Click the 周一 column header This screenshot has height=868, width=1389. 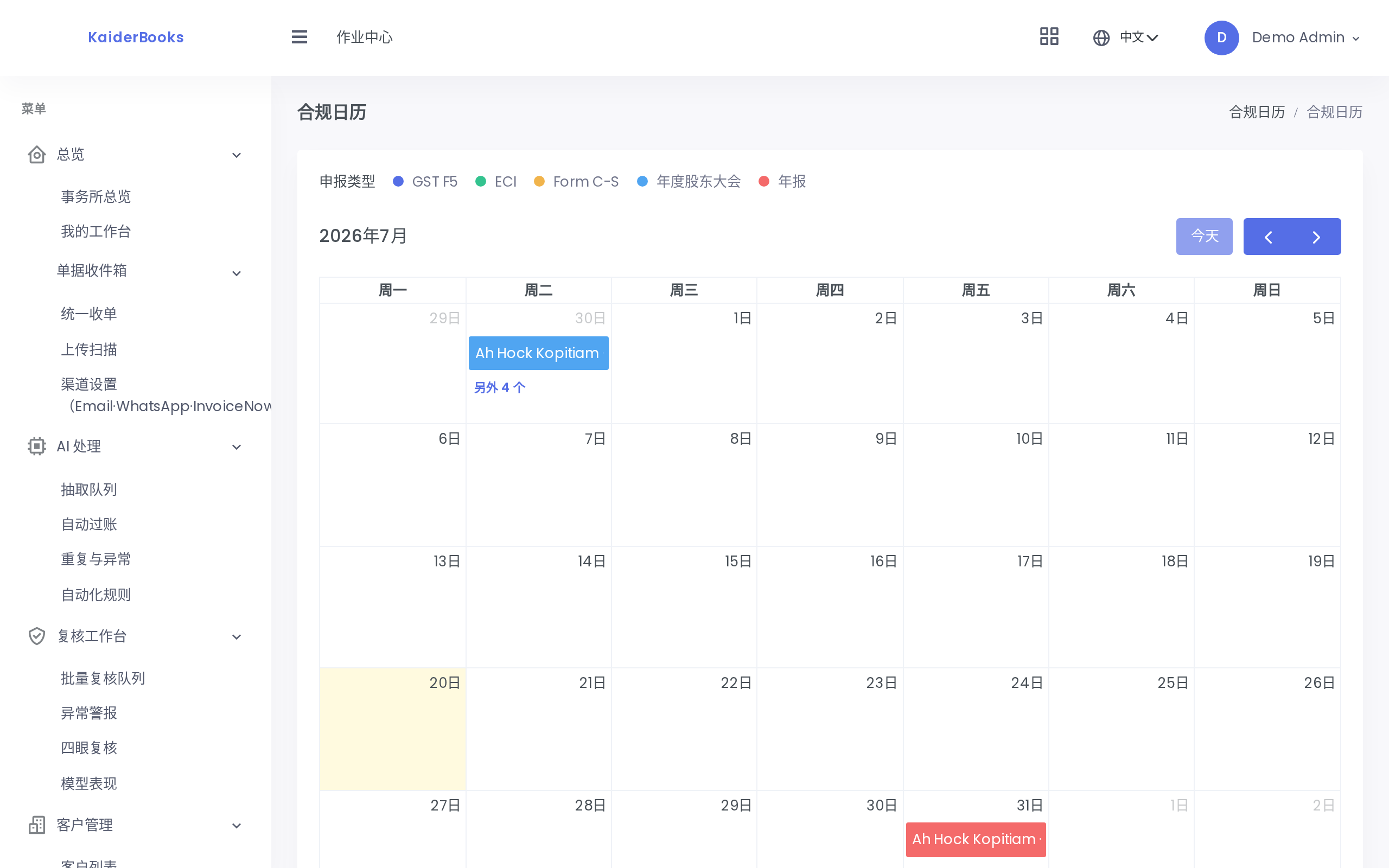coord(393,290)
